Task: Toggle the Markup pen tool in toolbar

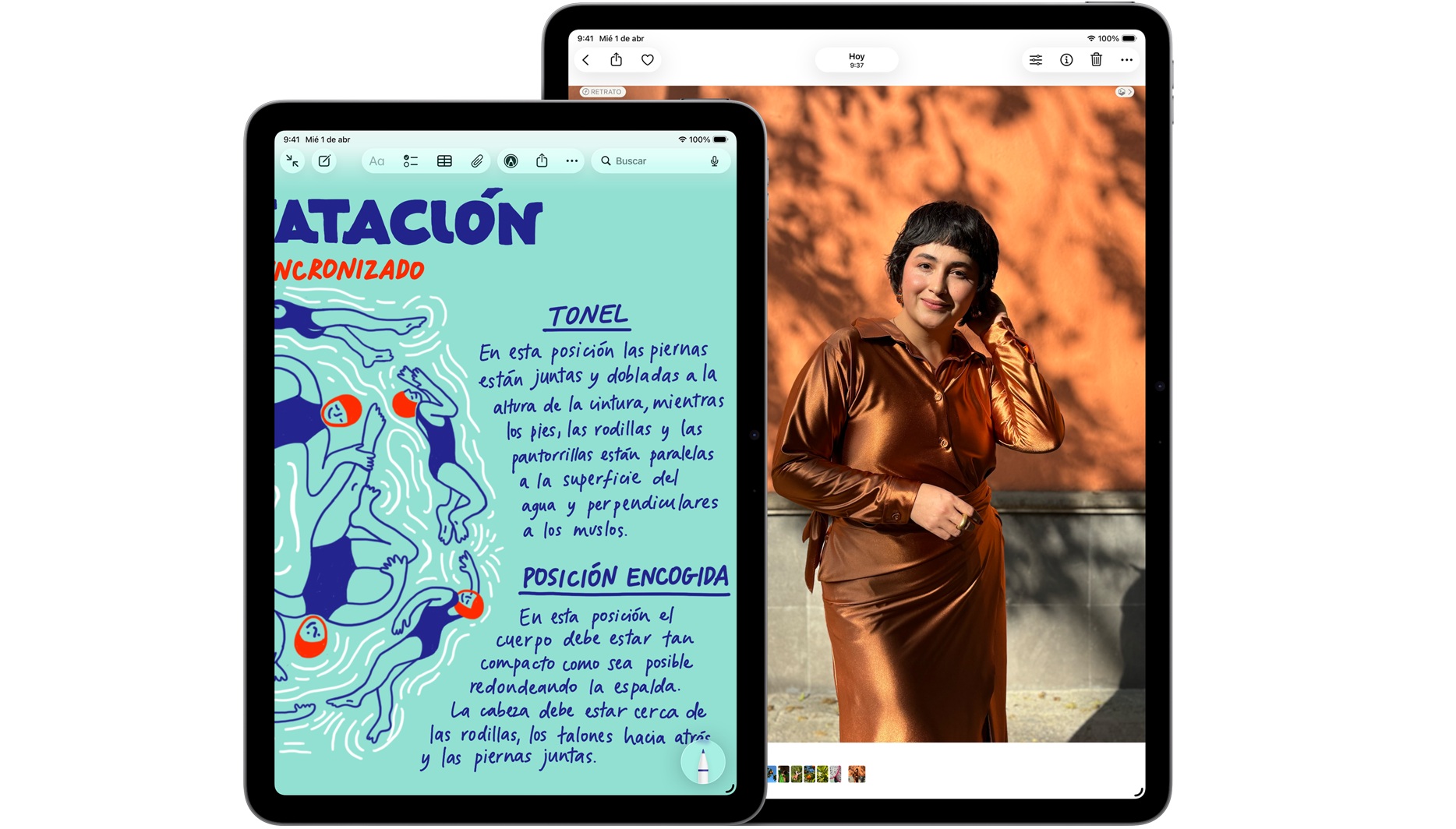Action: [511, 161]
